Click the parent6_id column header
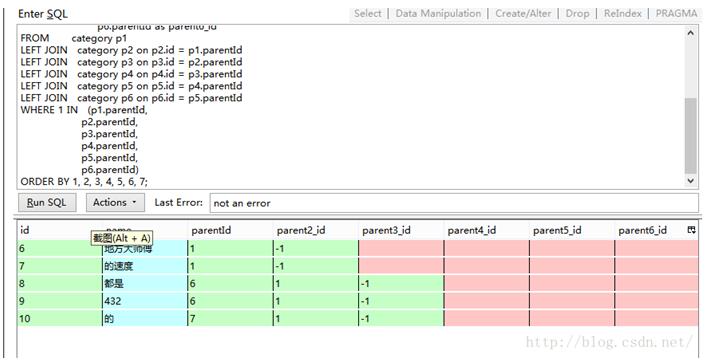 (650, 230)
